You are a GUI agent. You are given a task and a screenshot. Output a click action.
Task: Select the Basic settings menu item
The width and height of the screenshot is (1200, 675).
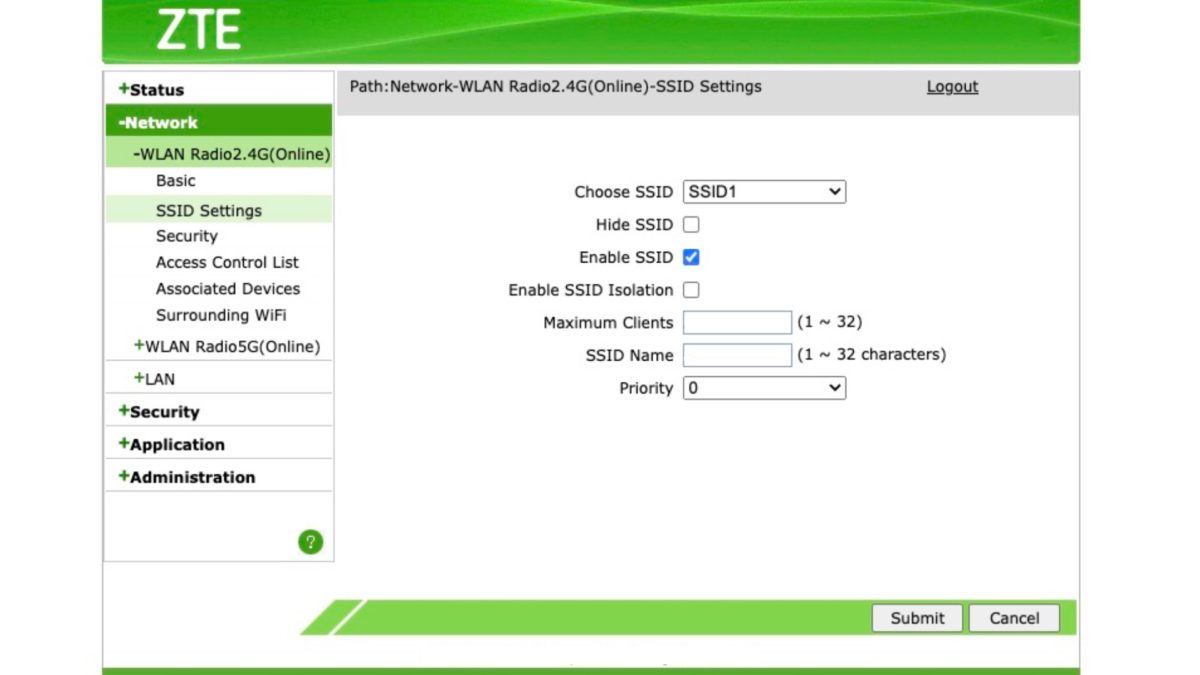click(176, 181)
